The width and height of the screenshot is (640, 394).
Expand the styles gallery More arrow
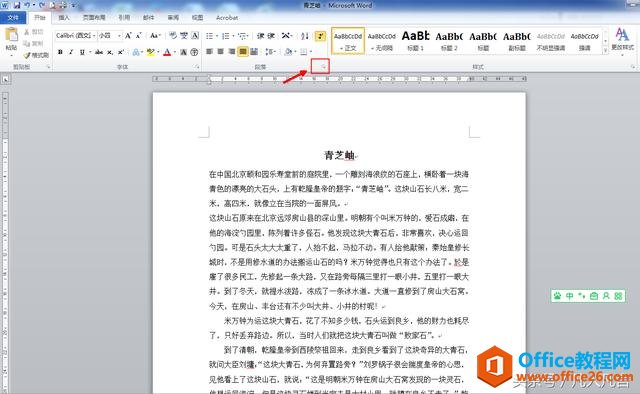(x=605, y=51)
